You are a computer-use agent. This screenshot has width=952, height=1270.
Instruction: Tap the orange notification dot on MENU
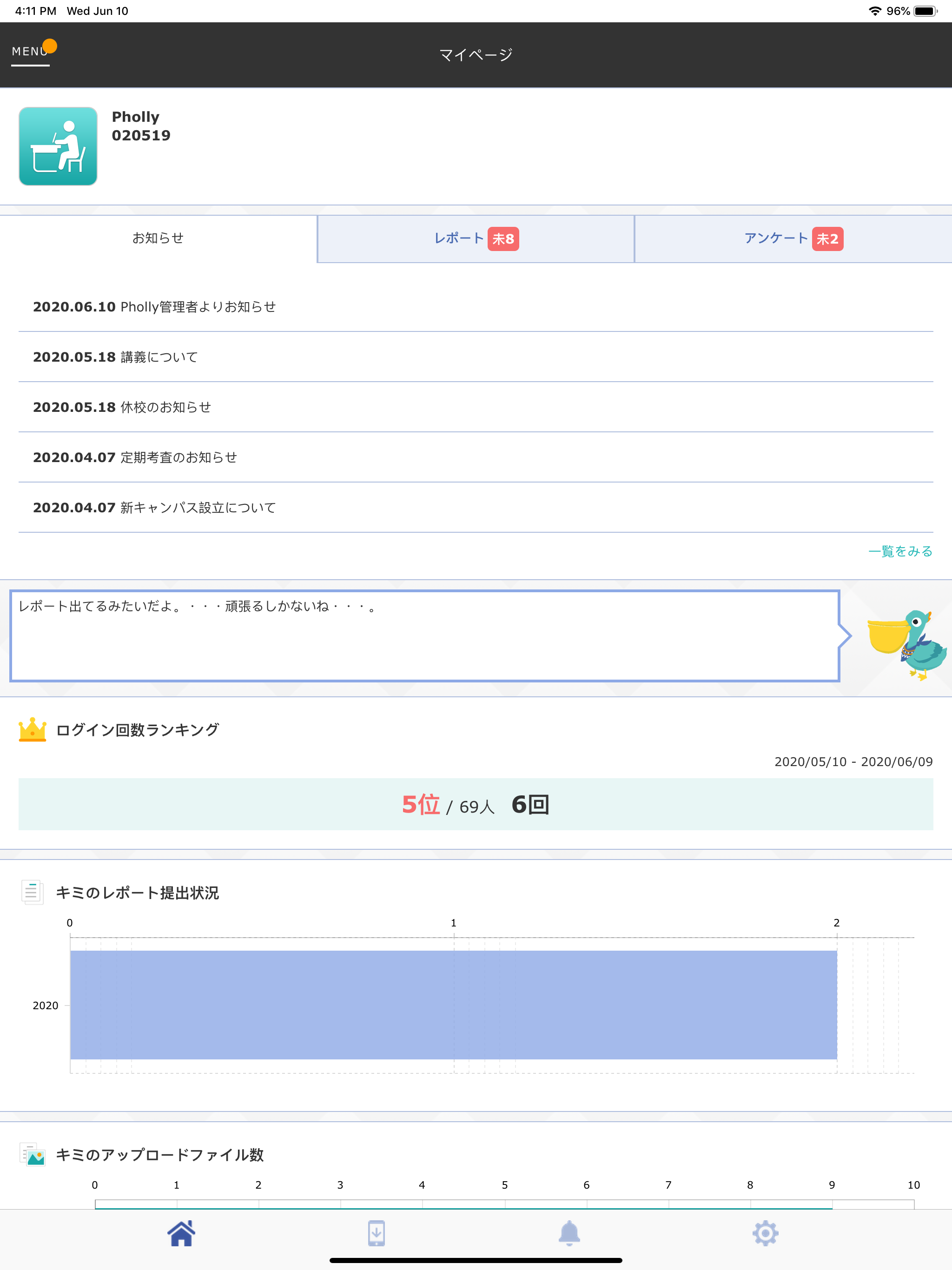(50, 46)
